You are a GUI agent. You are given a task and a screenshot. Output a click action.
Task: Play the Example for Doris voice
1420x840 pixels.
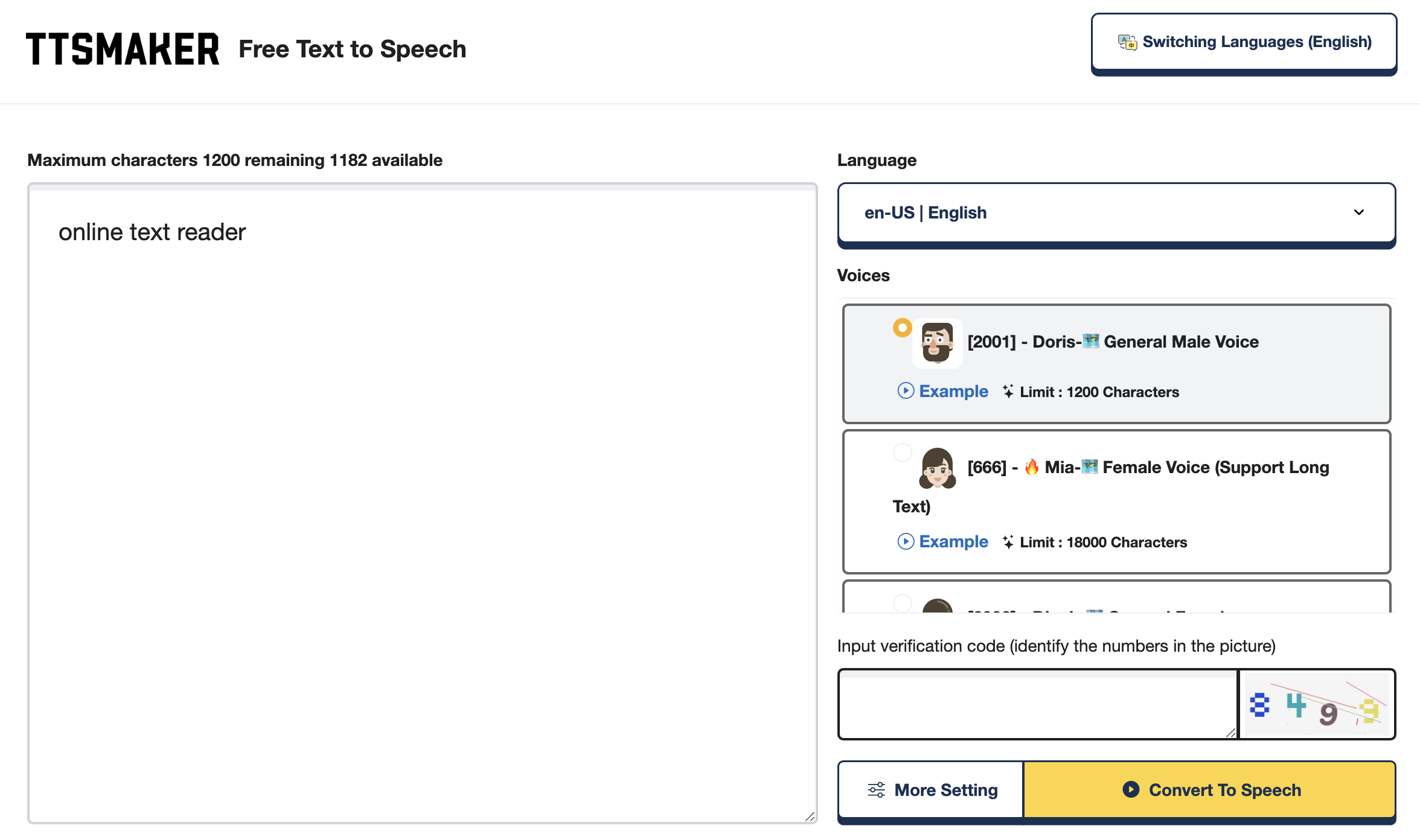[942, 391]
